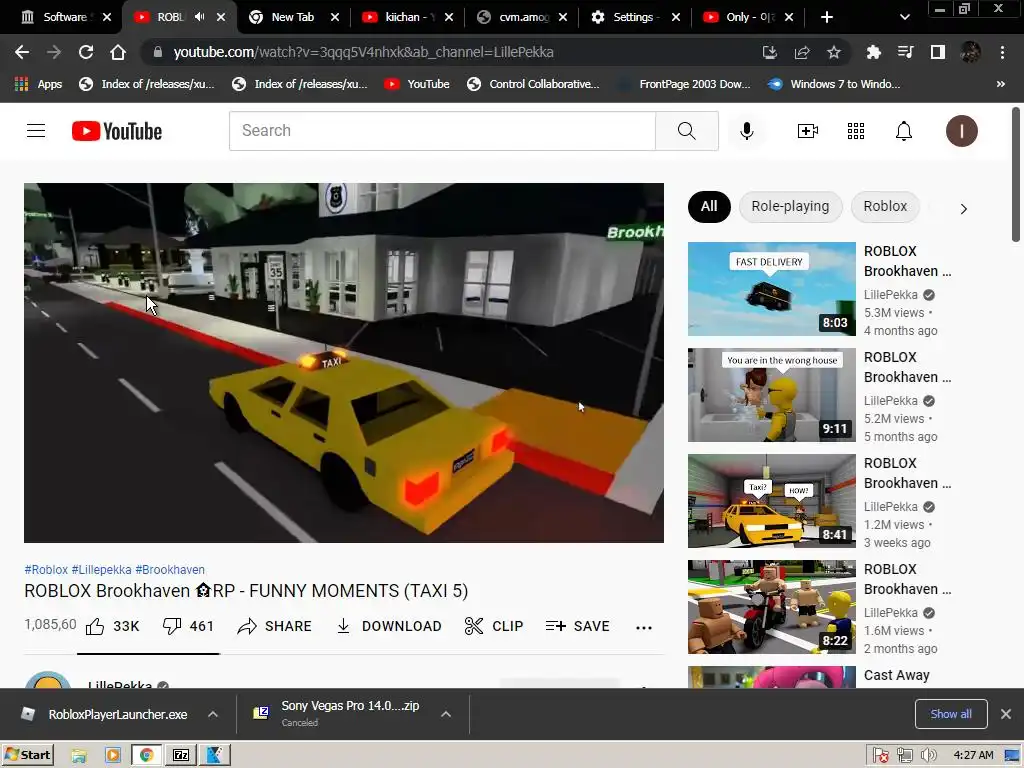1024x768 pixels.
Task: Close the downloads bar with X
Action: (1006, 714)
